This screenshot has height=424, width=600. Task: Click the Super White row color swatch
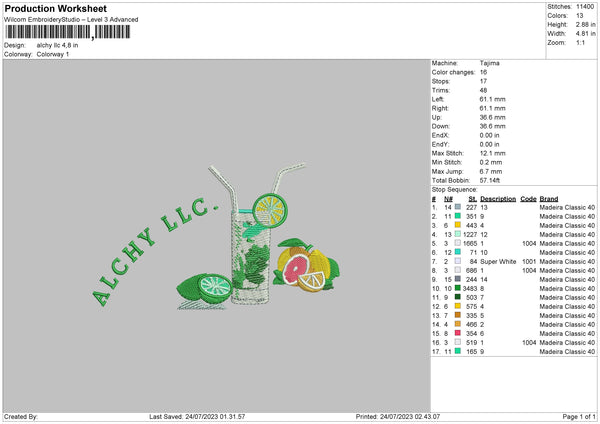[x=458, y=261]
